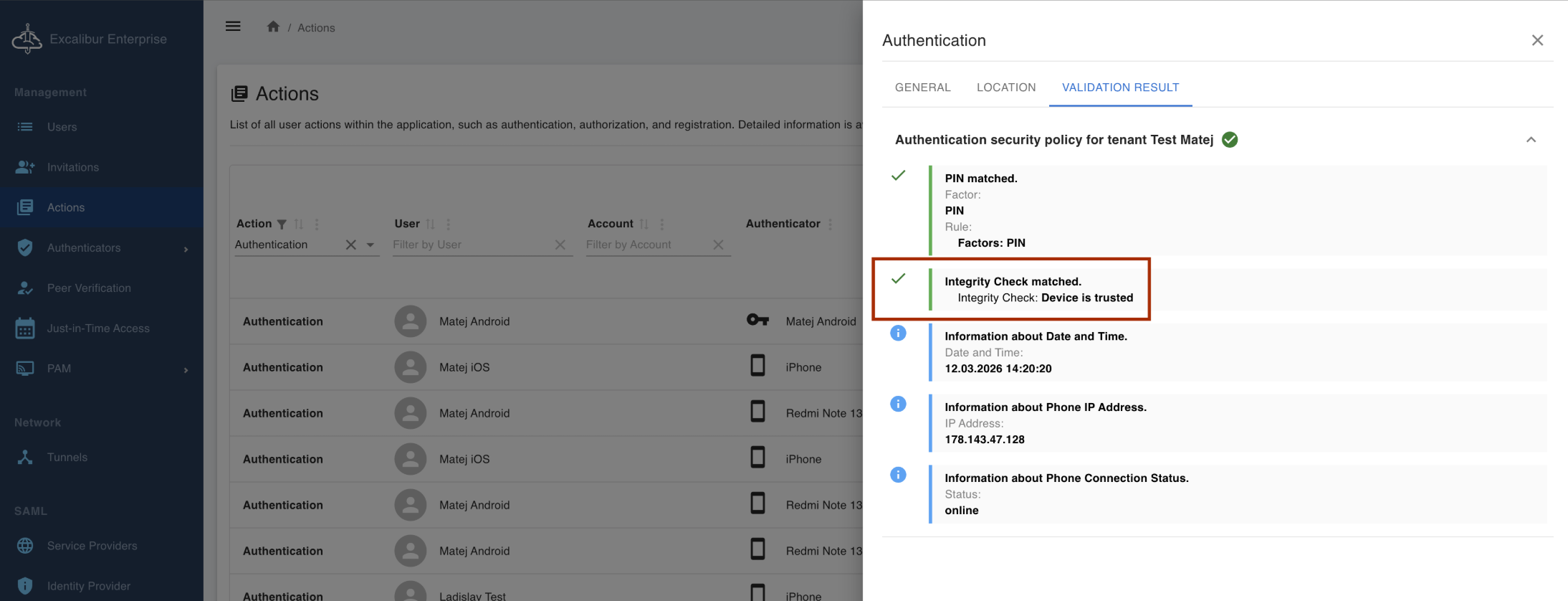Open Service Providers under SAML

click(x=92, y=545)
